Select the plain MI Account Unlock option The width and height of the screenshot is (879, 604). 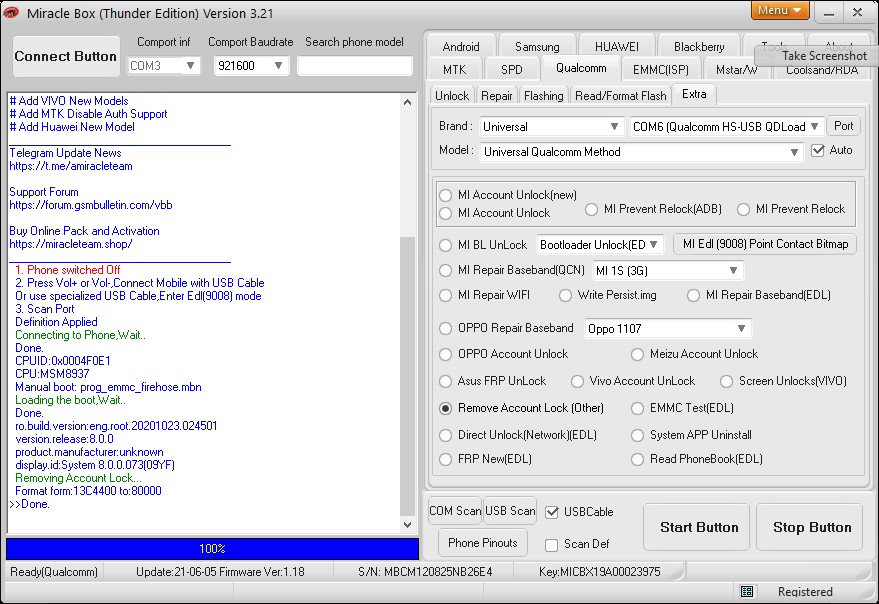click(446, 213)
